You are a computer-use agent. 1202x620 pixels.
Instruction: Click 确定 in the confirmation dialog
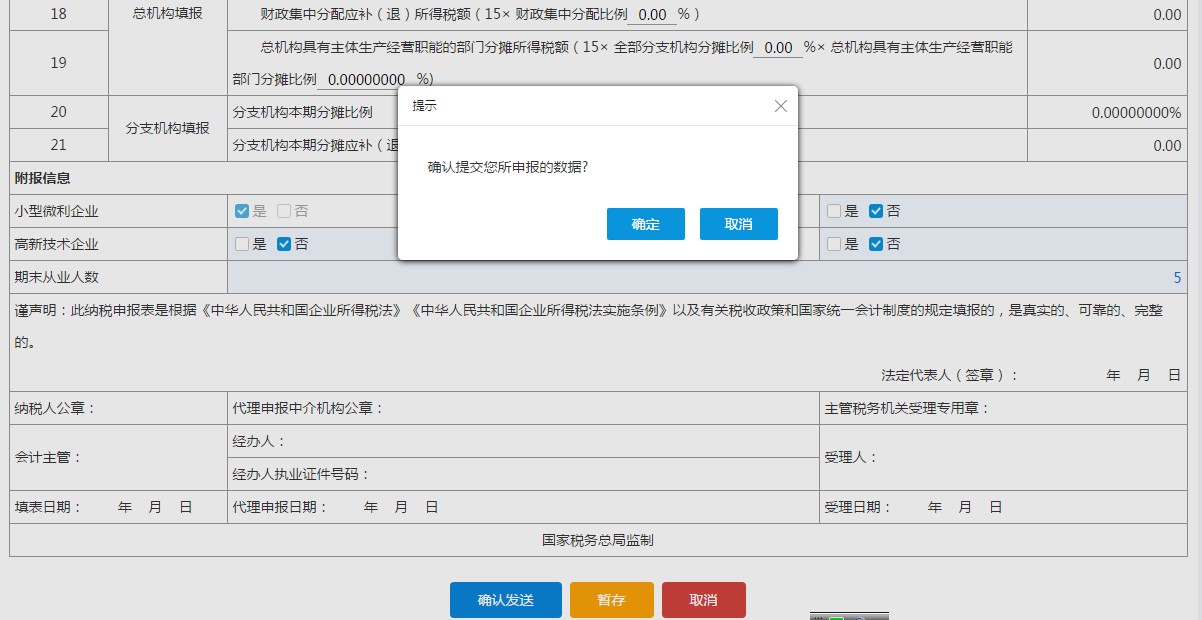click(645, 224)
